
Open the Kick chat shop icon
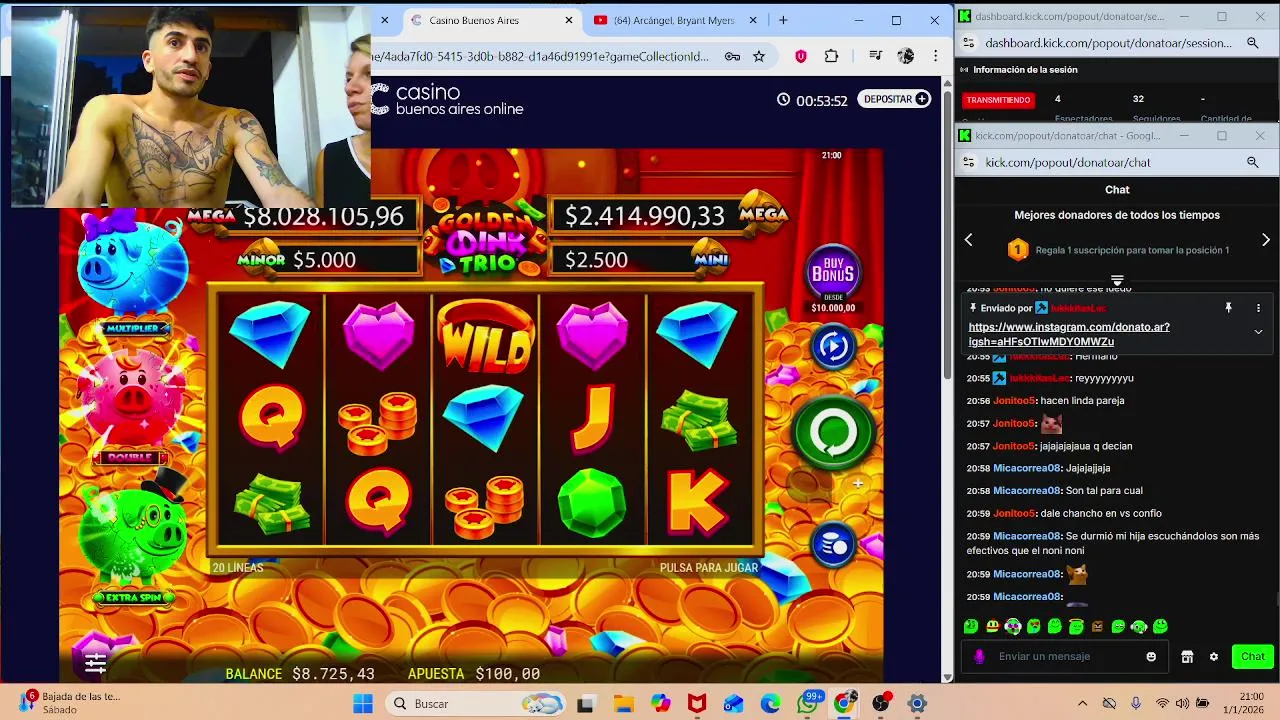[x=1187, y=656]
